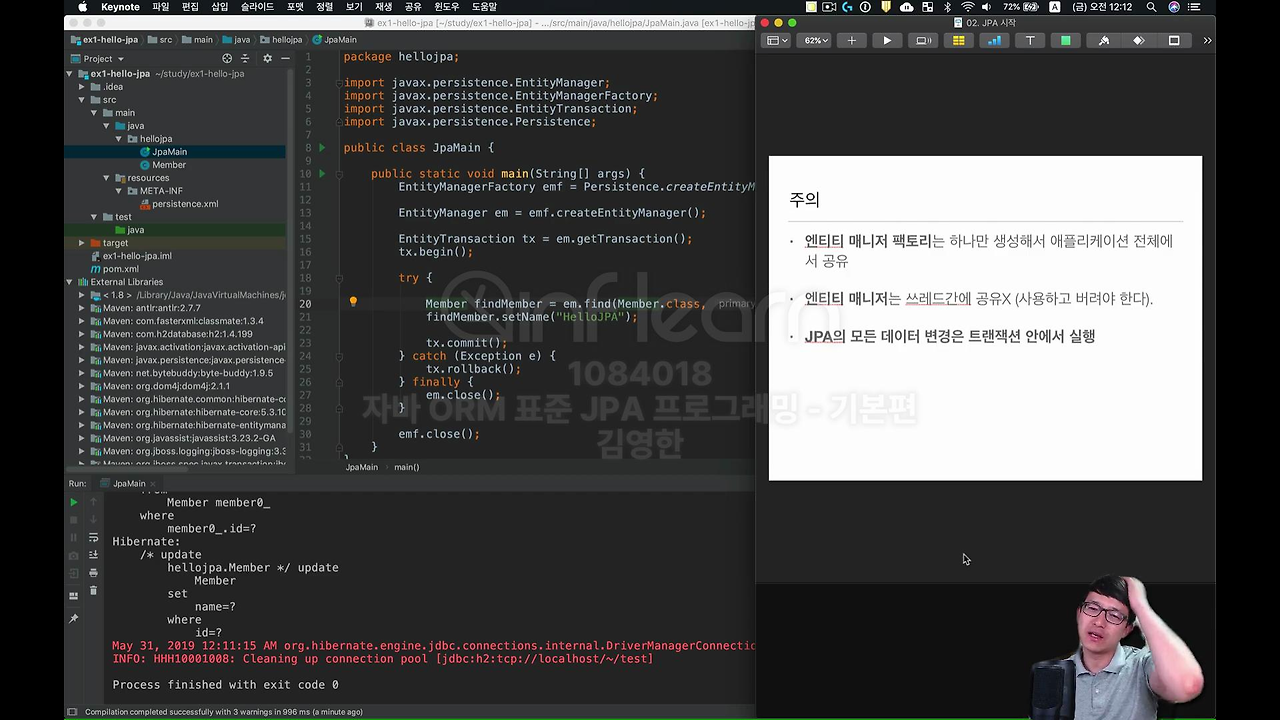The height and width of the screenshot is (720, 1280).
Task: Open the Keynote View options dropdown
Action: tap(777, 41)
